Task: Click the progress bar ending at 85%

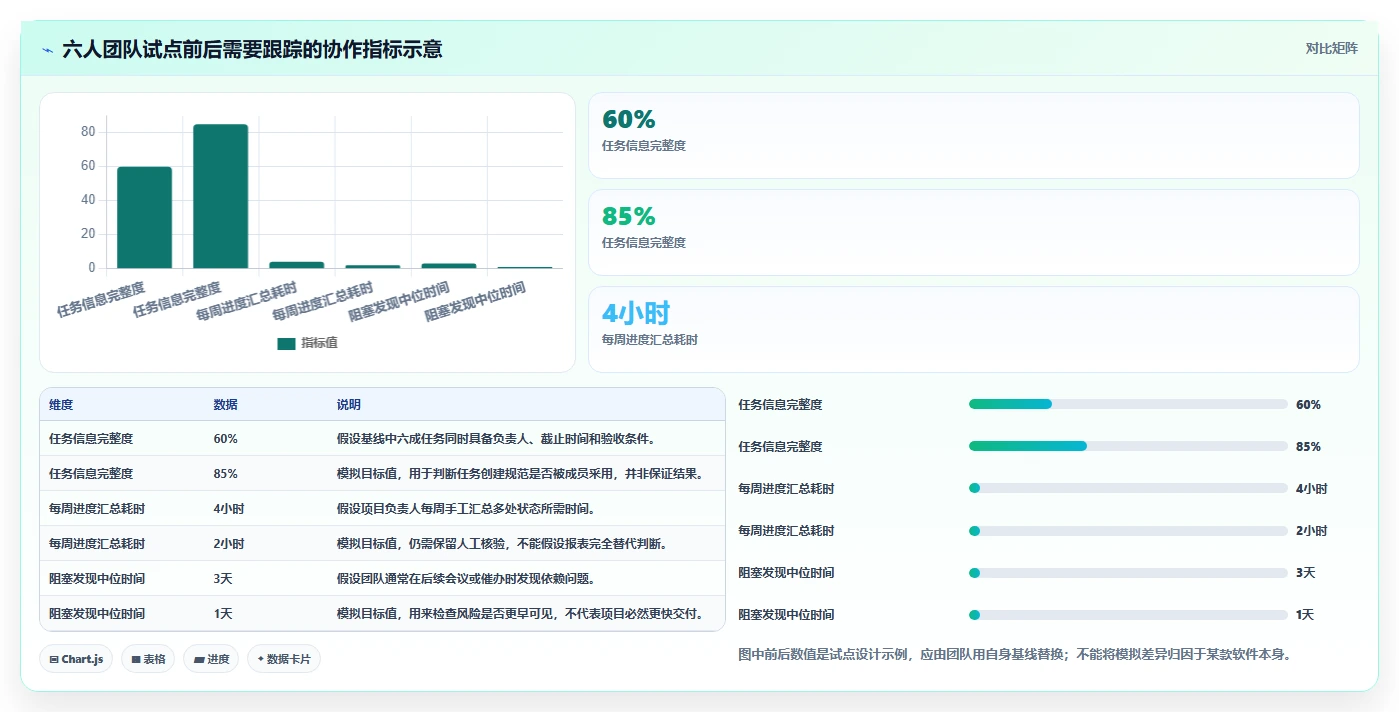Action: coord(1128,446)
